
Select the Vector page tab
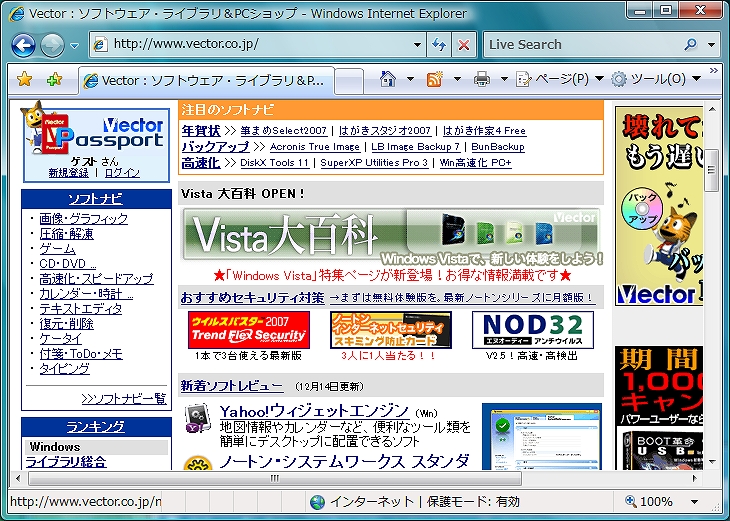coord(207,81)
